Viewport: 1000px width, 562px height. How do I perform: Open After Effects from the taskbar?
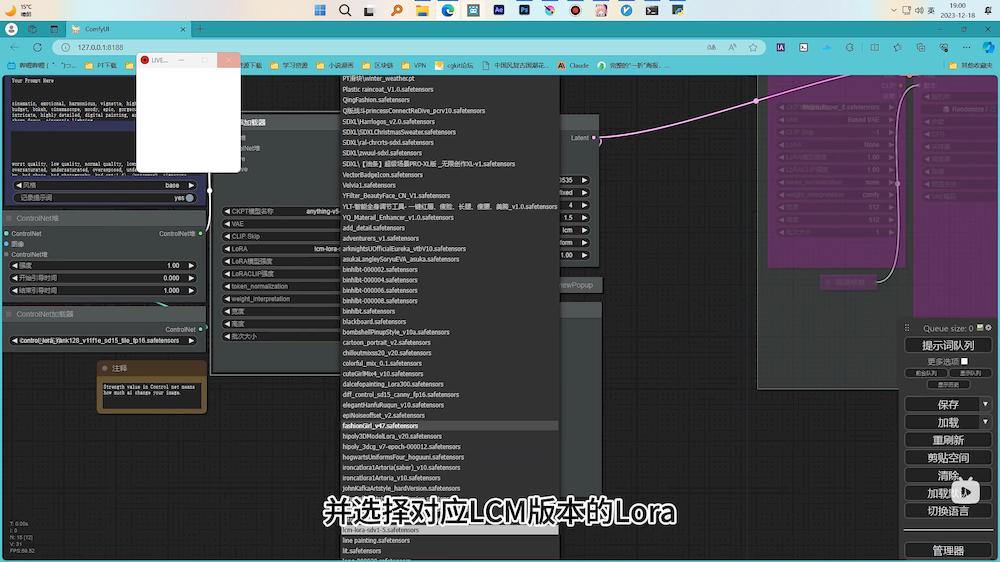point(499,10)
